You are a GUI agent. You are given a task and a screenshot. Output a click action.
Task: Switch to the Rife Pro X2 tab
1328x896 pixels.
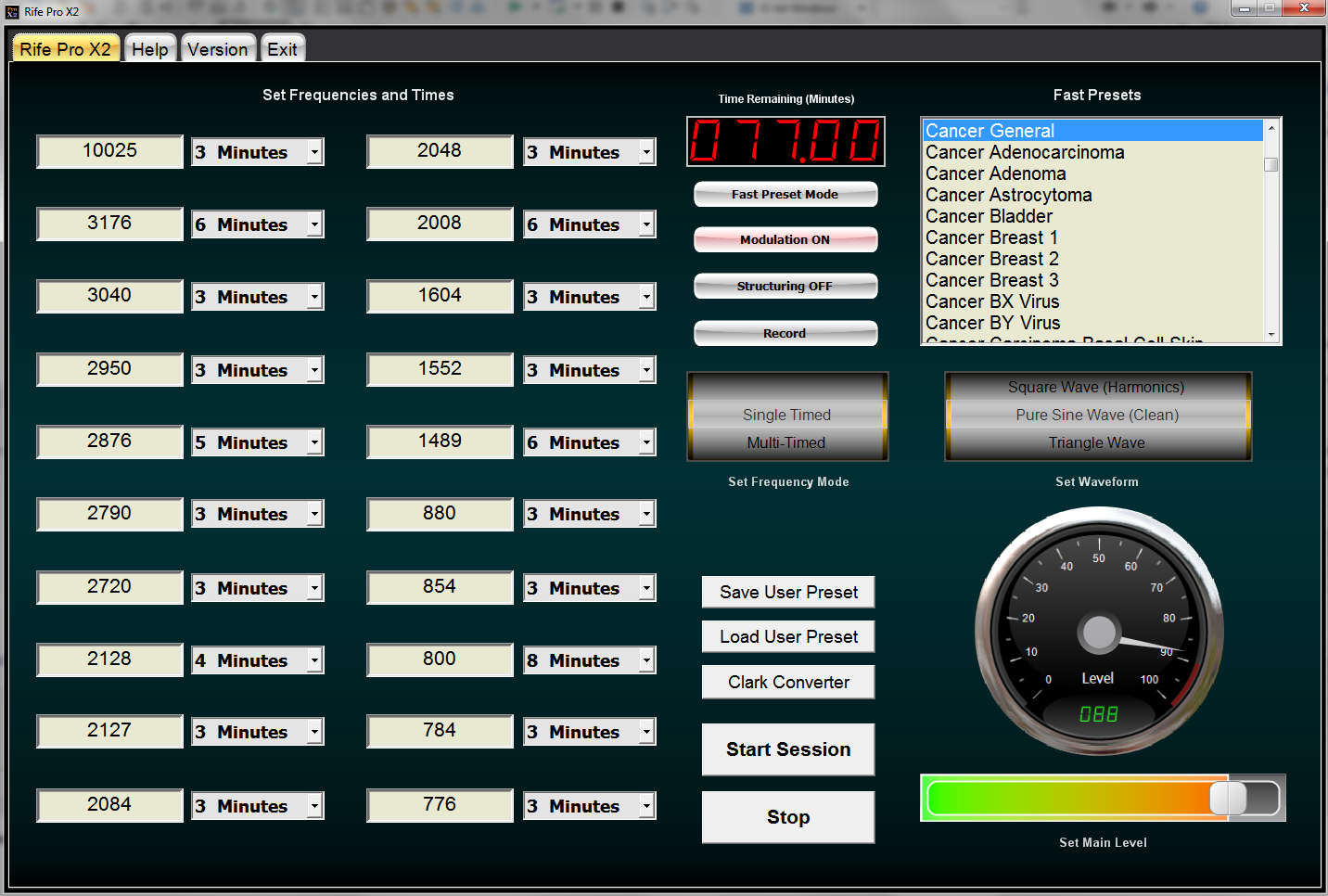65,49
